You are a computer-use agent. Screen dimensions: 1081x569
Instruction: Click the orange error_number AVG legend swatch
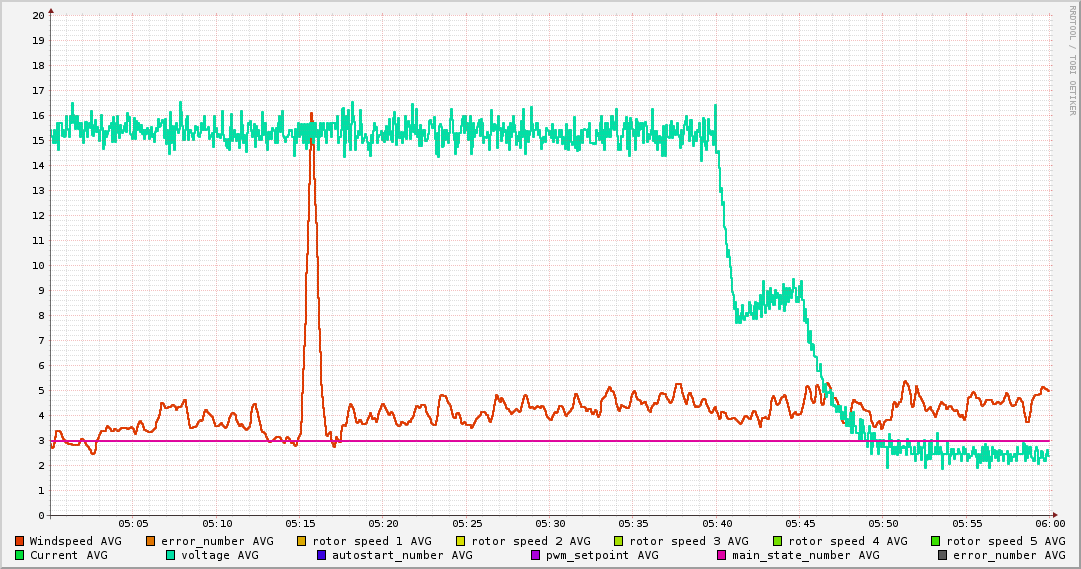click(x=151, y=541)
